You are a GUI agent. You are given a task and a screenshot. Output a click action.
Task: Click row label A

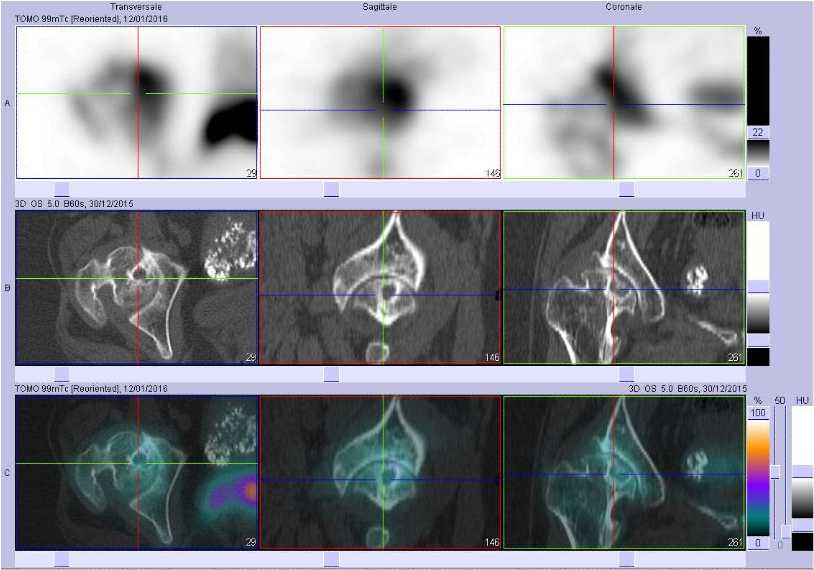pyautogui.click(x=7, y=103)
